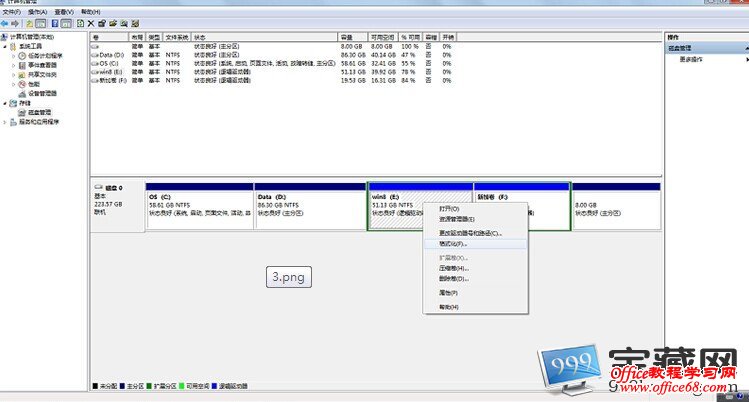Click the 存储 storage icon
Screen dimensions: 749x402
point(13,103)
